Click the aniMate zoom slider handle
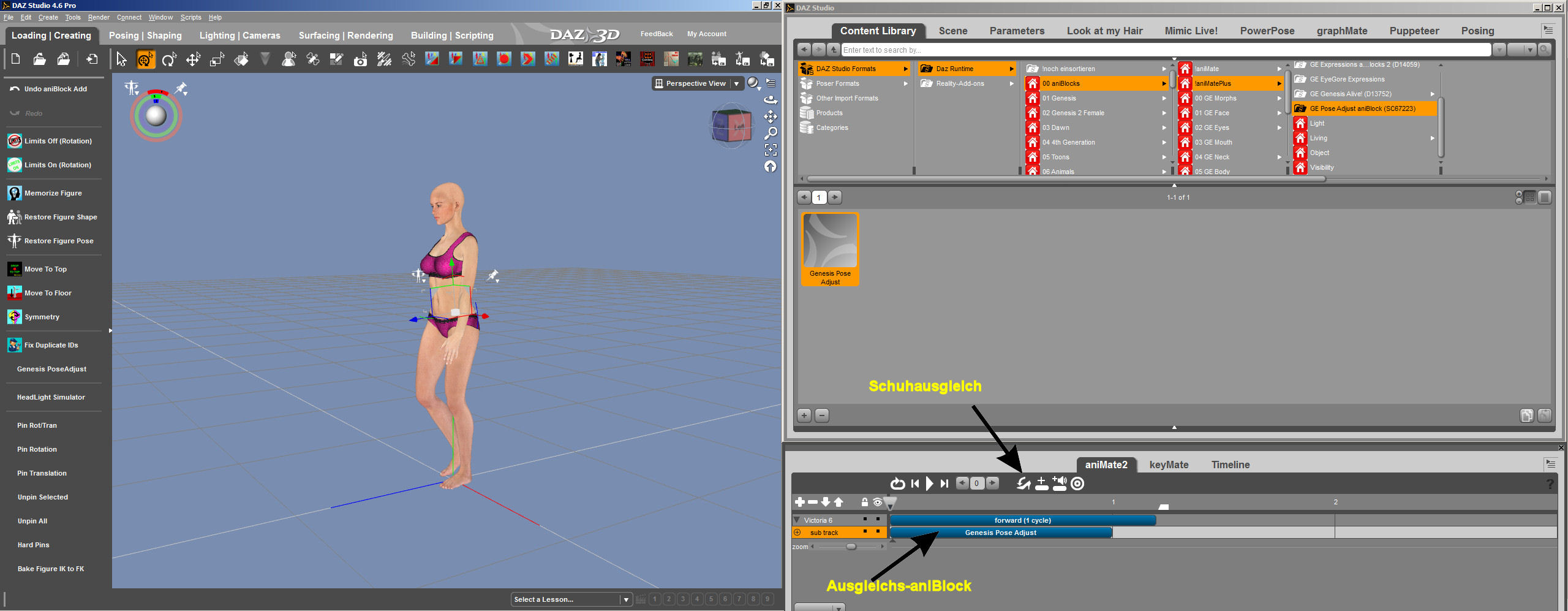Screen dimensions: 1568x611 coord(851,547)
